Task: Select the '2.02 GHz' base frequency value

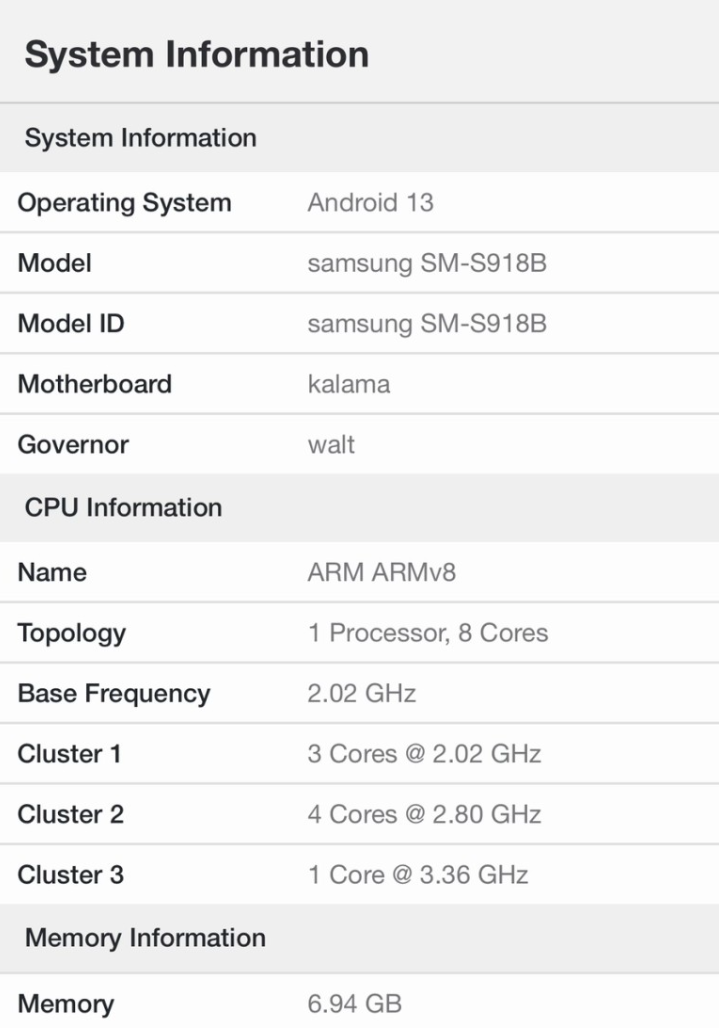Action: tap(362, 693)
